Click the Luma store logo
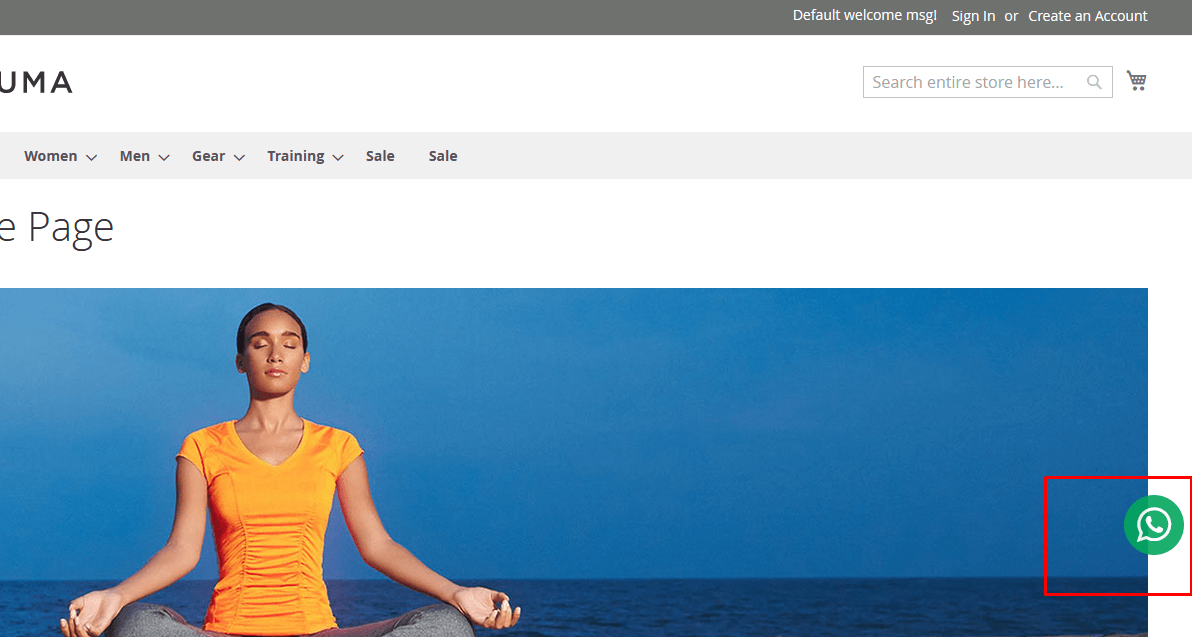This screenshot has width=1192, height=637. click(x=36, y=82)
